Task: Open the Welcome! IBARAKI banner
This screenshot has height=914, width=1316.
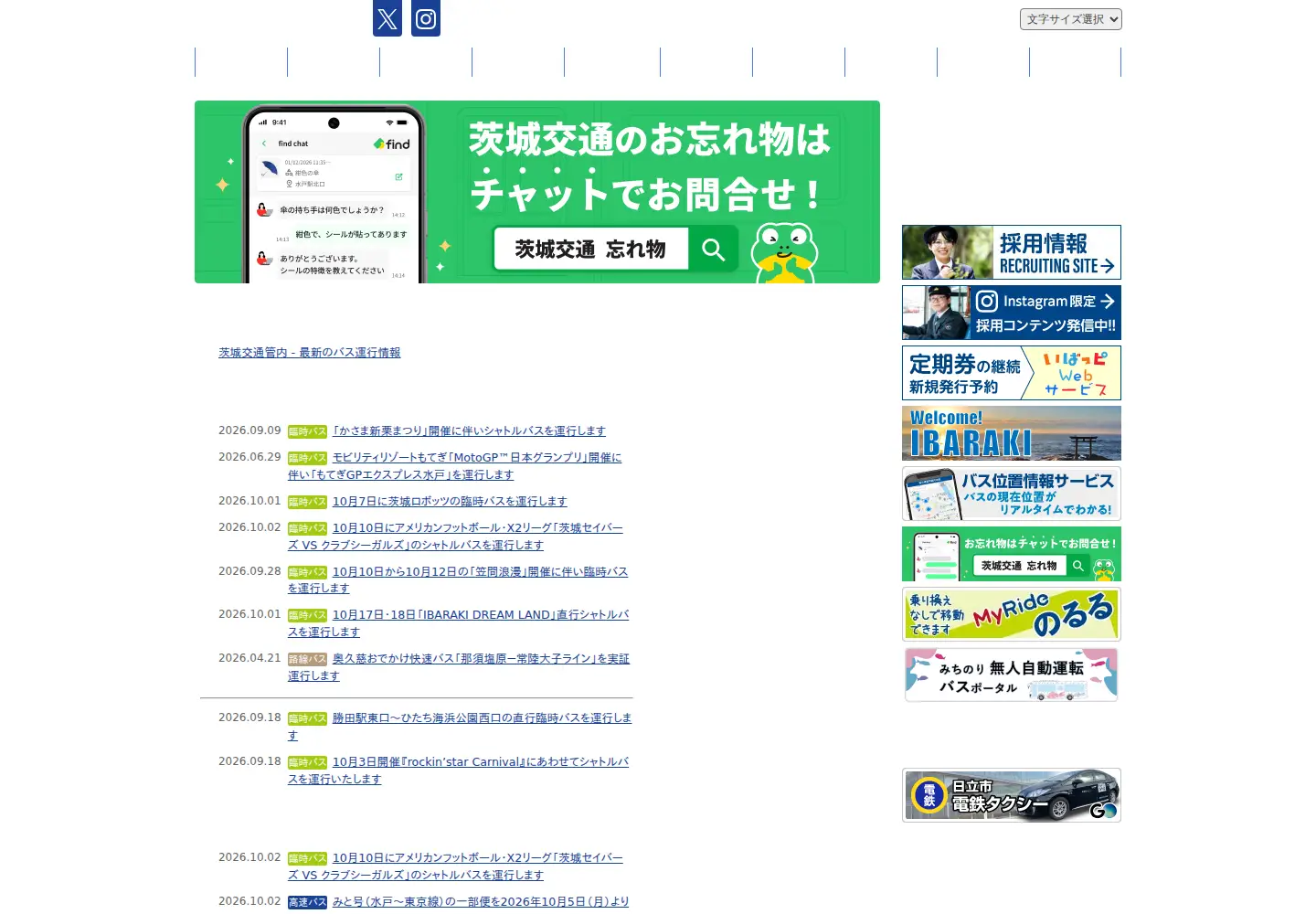Action: point(1012,433)
